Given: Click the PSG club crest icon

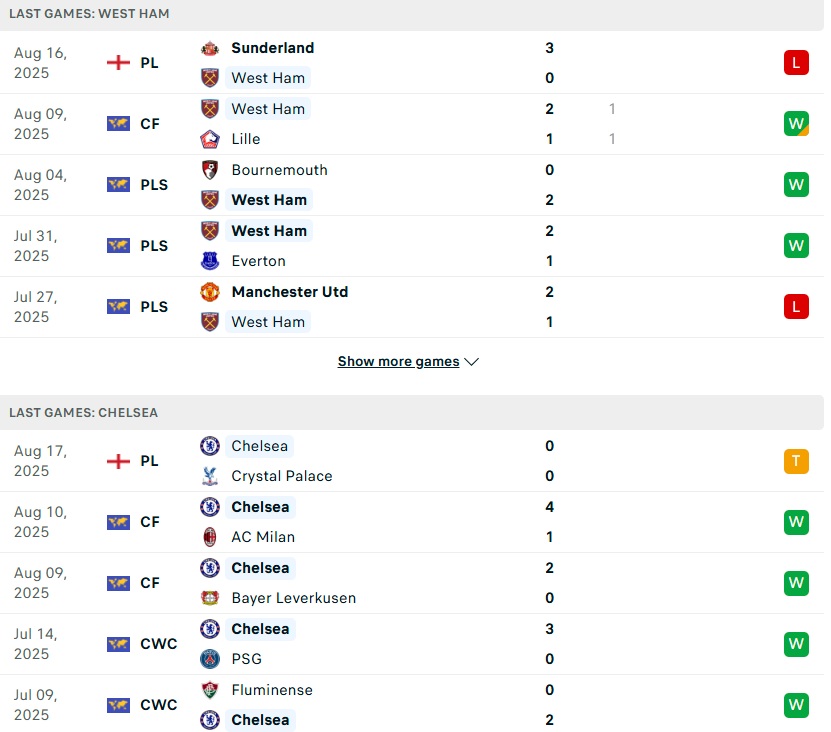Looking at the screenshot, I should pos(210,659).
